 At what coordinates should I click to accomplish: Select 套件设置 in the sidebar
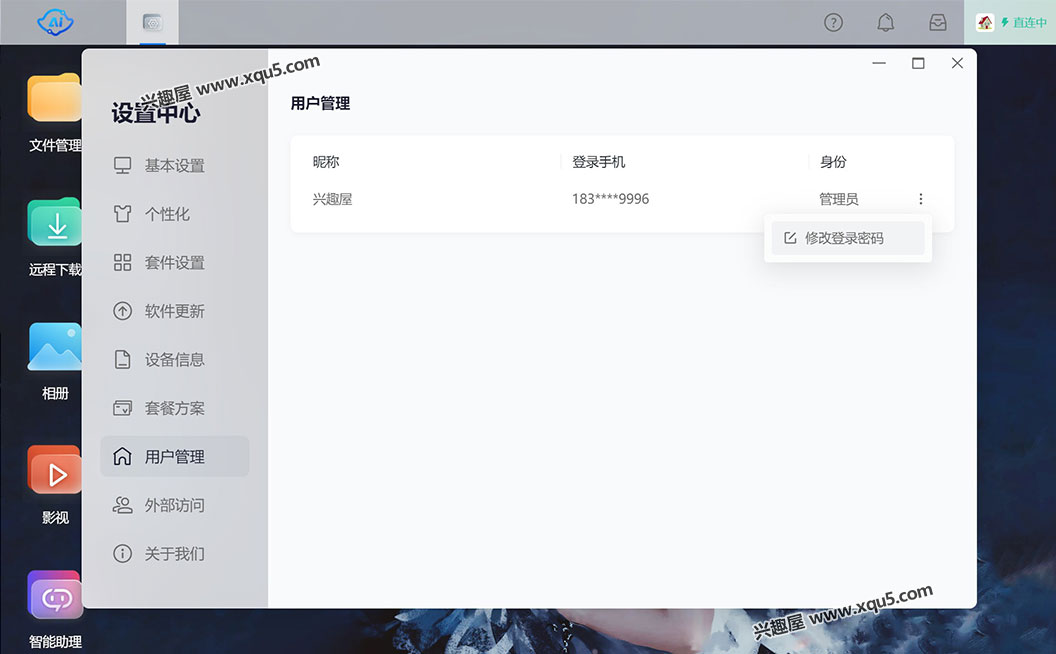[x=174, y=263]
